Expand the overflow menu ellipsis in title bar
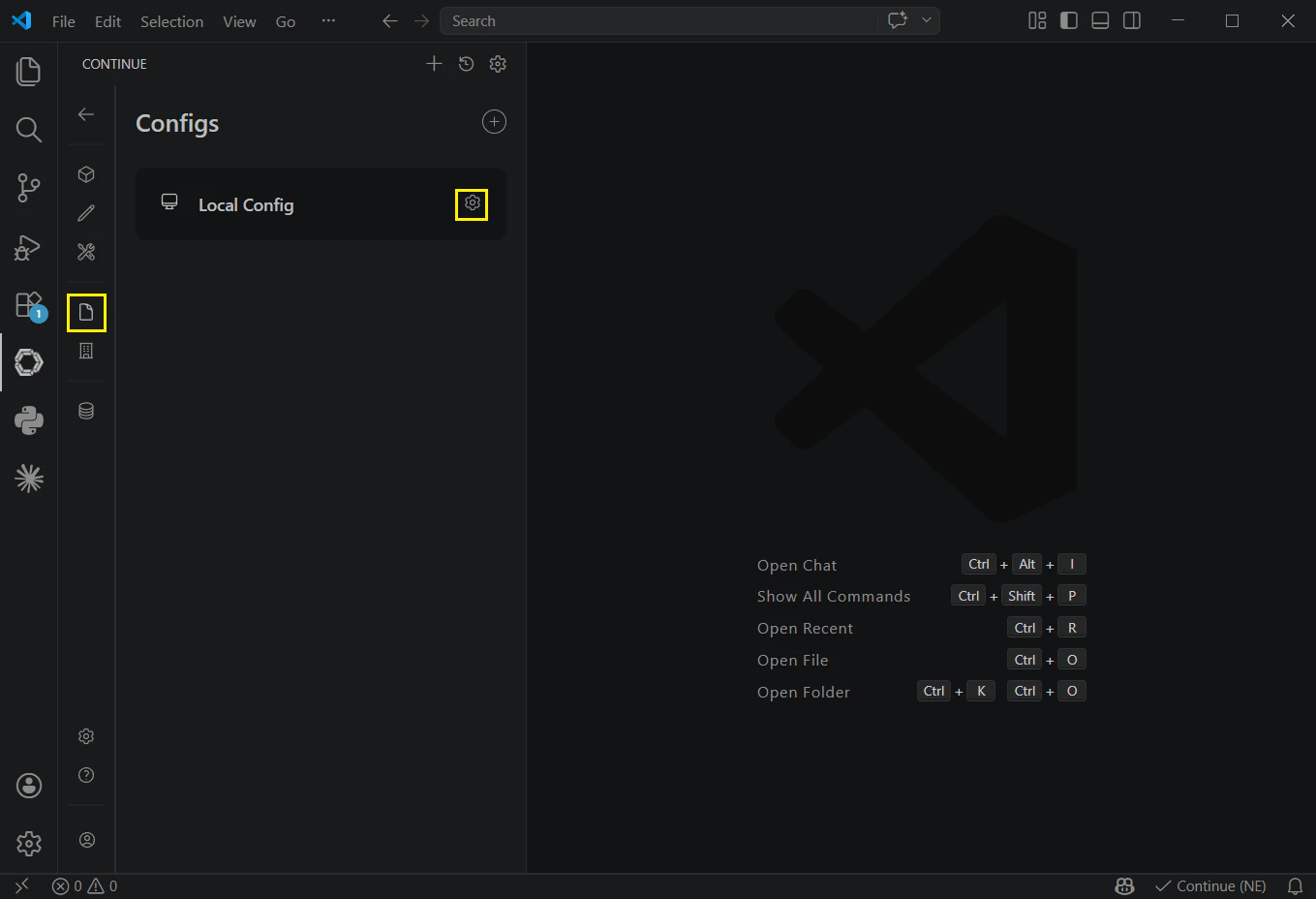Viewport: 1316px width, 899px height. pyautogui.click(x=328, y=21)
